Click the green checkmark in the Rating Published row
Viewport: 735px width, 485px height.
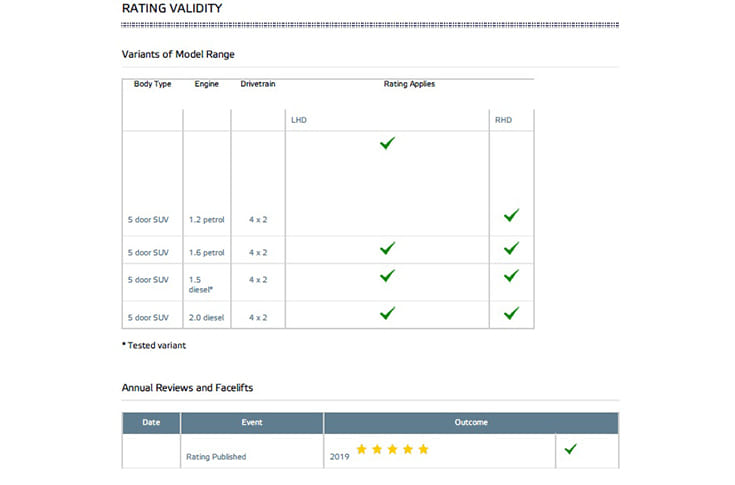[570, 450]
